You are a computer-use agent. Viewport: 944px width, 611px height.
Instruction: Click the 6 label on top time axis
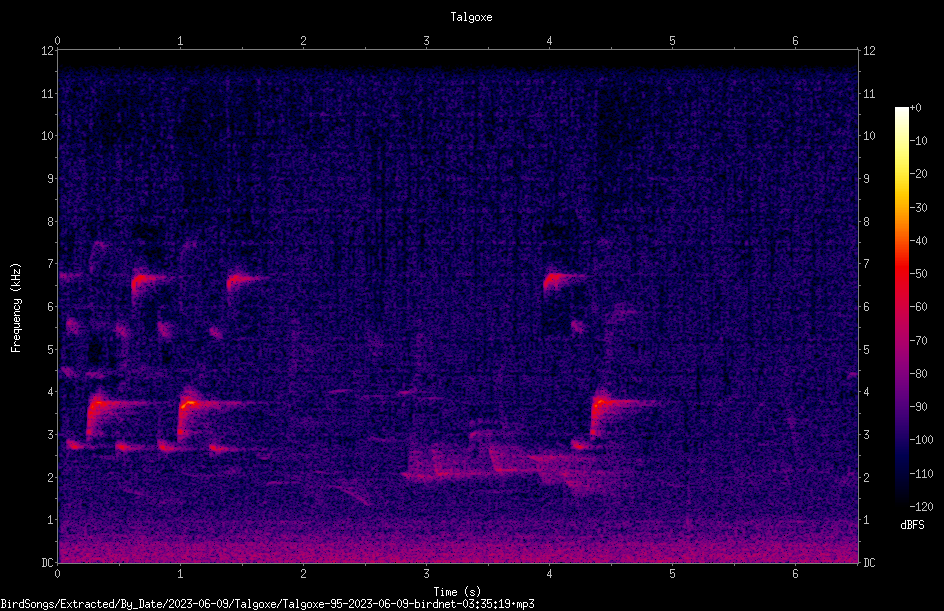(x=795, y=41)
